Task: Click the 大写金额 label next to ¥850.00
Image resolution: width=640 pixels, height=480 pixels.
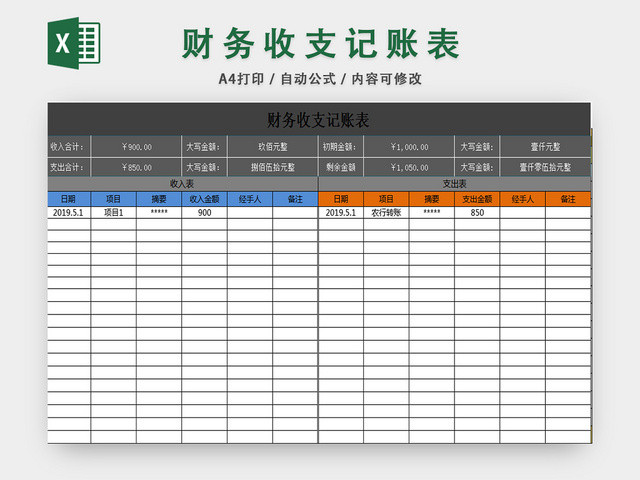Action: 204,167
